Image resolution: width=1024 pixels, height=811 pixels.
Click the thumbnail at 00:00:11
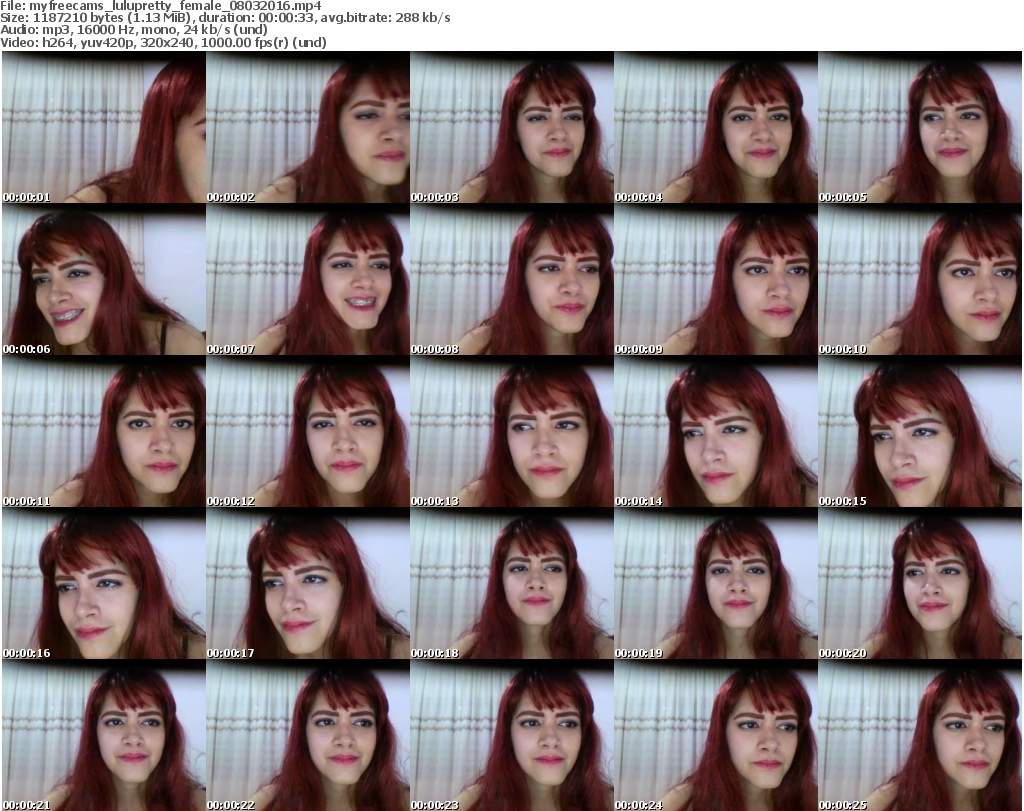[x=103, y=432]
